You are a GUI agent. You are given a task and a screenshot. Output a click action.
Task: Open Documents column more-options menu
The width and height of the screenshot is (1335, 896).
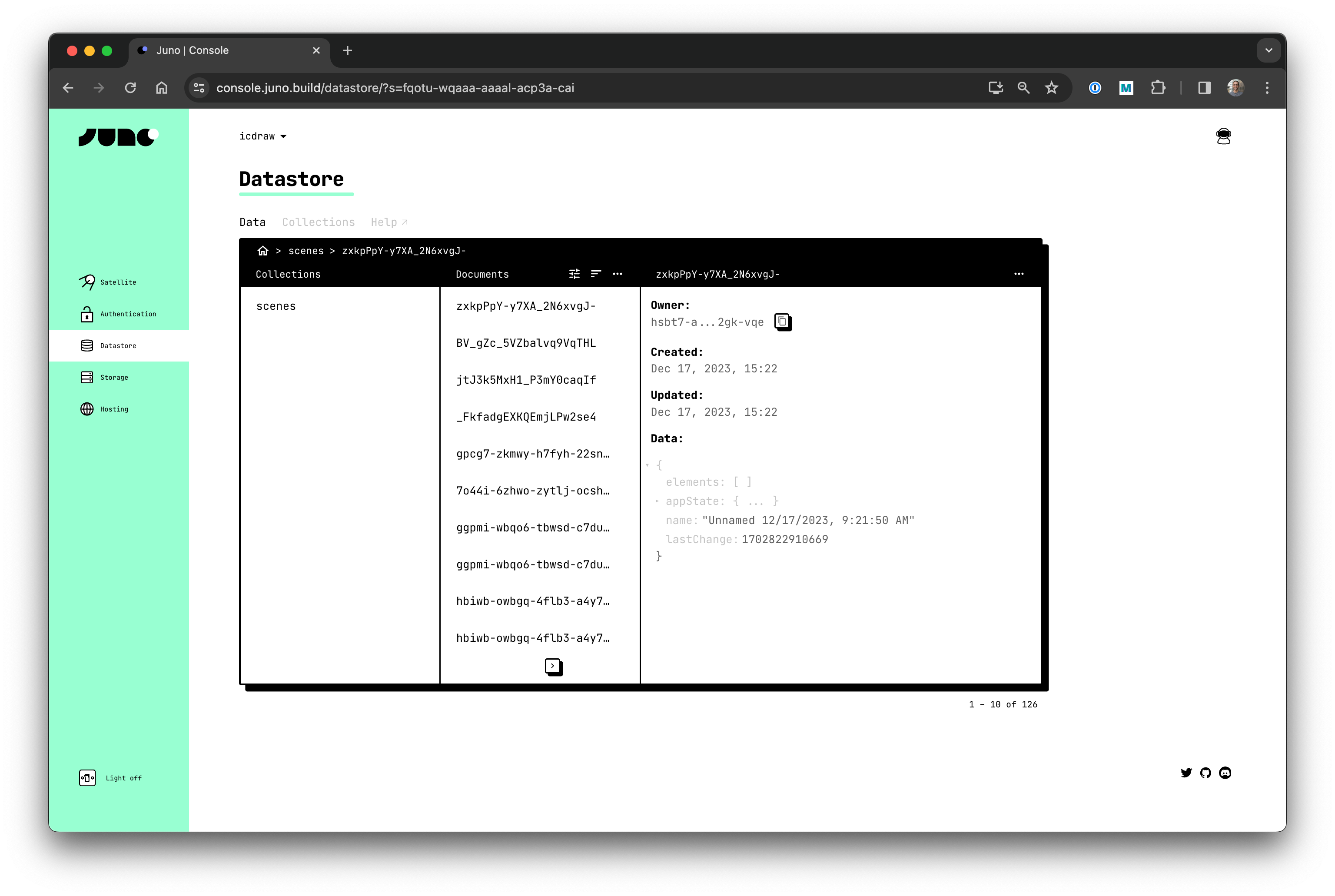(x=617, y=274)
